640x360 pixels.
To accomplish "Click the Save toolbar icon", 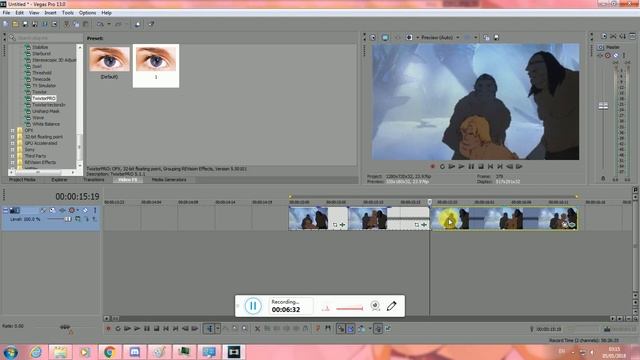I will (25, 24).
